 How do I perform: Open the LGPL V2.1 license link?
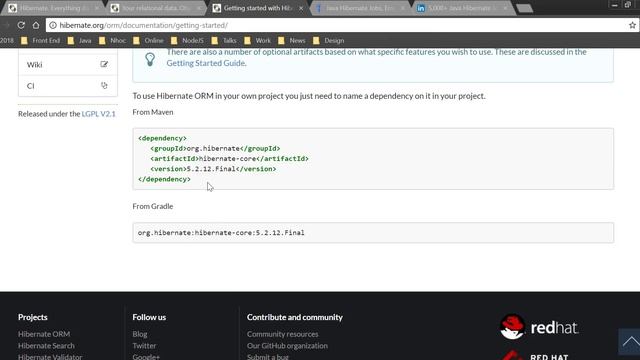tap(98, 114)
